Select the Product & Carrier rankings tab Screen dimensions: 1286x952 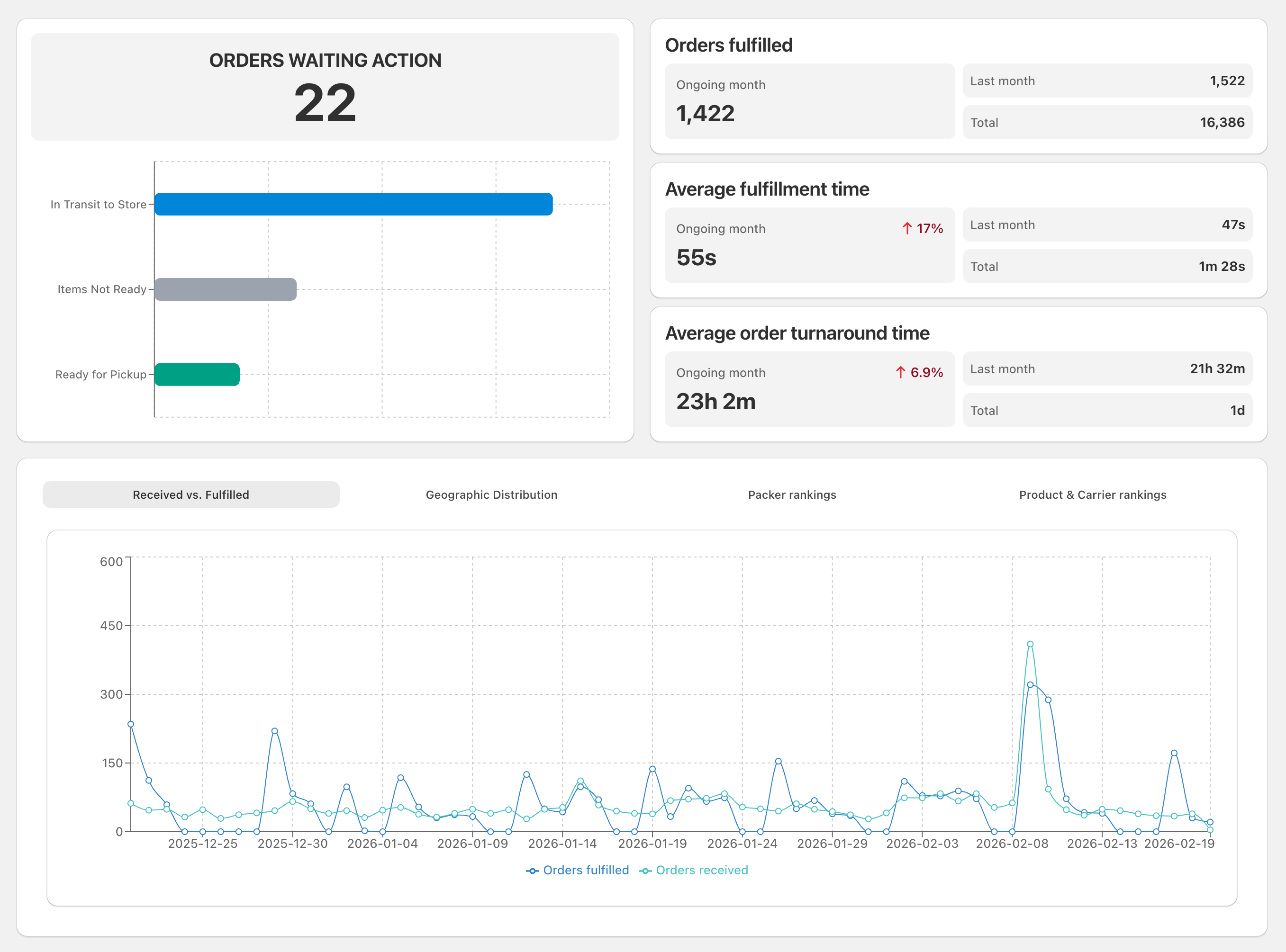point(1092,494)
